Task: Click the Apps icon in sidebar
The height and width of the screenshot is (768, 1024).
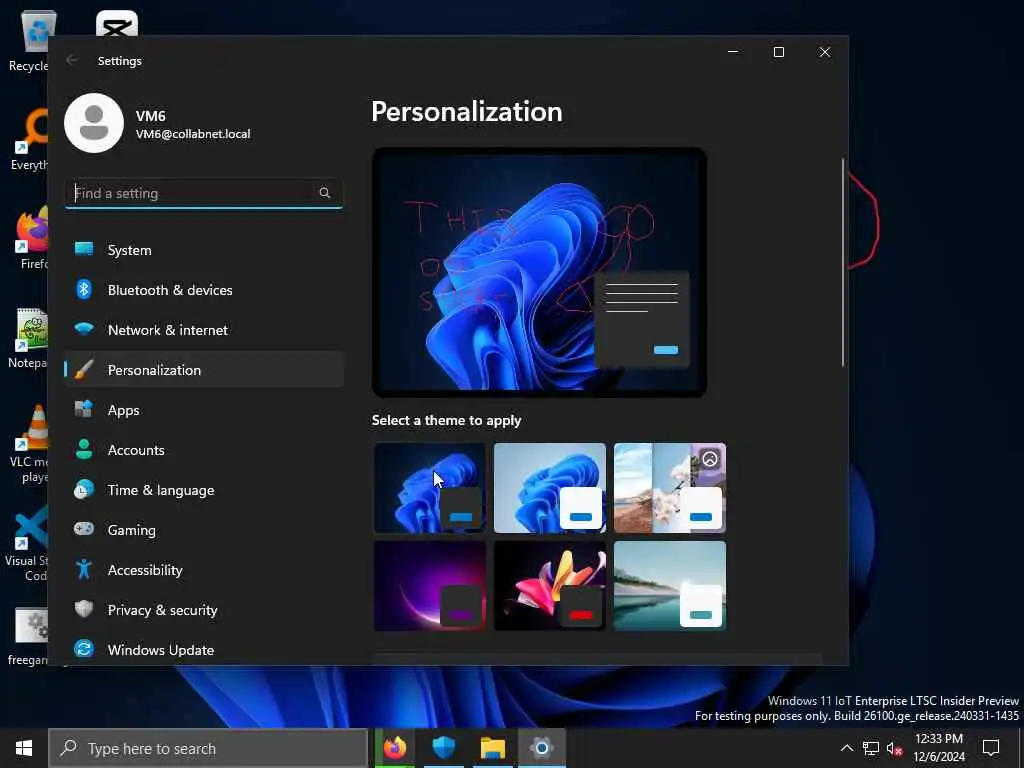Action: 84,409
